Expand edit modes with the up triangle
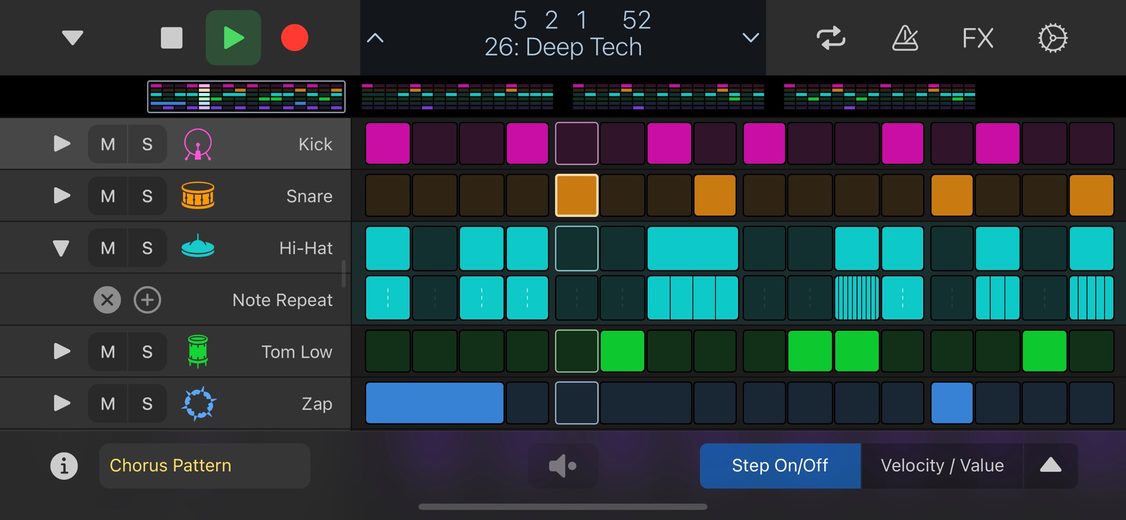The height and width of the screenshot is (520, 1126). point(1051,465)
